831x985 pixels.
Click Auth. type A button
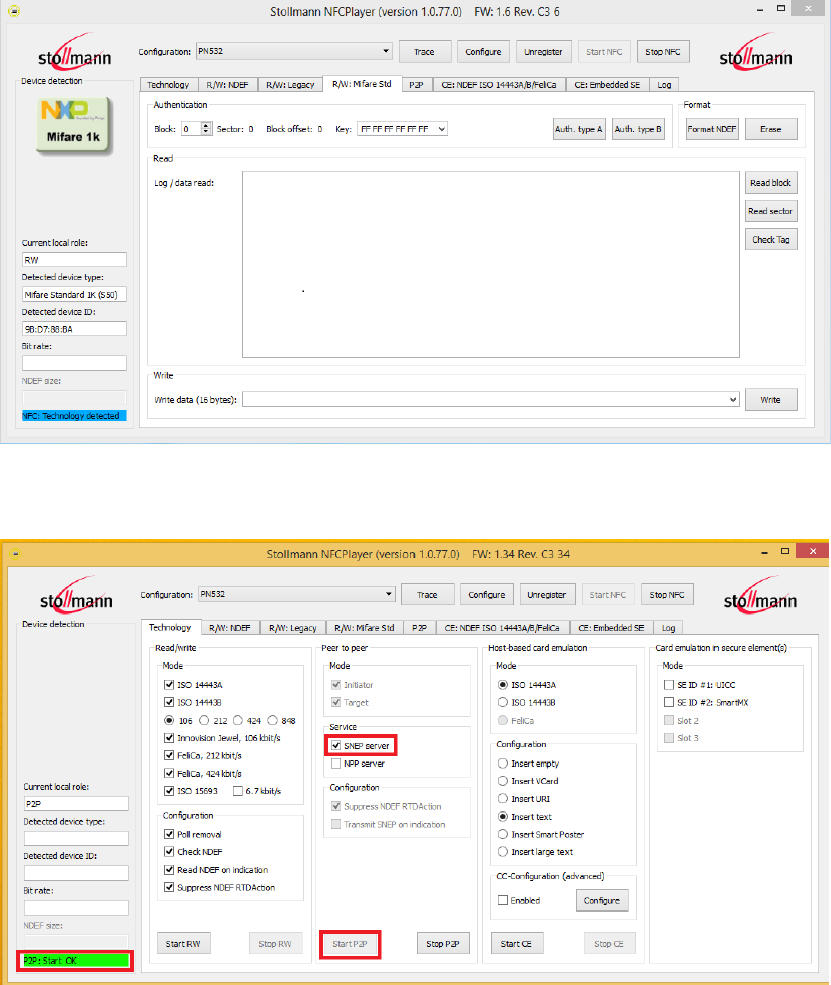579,129
